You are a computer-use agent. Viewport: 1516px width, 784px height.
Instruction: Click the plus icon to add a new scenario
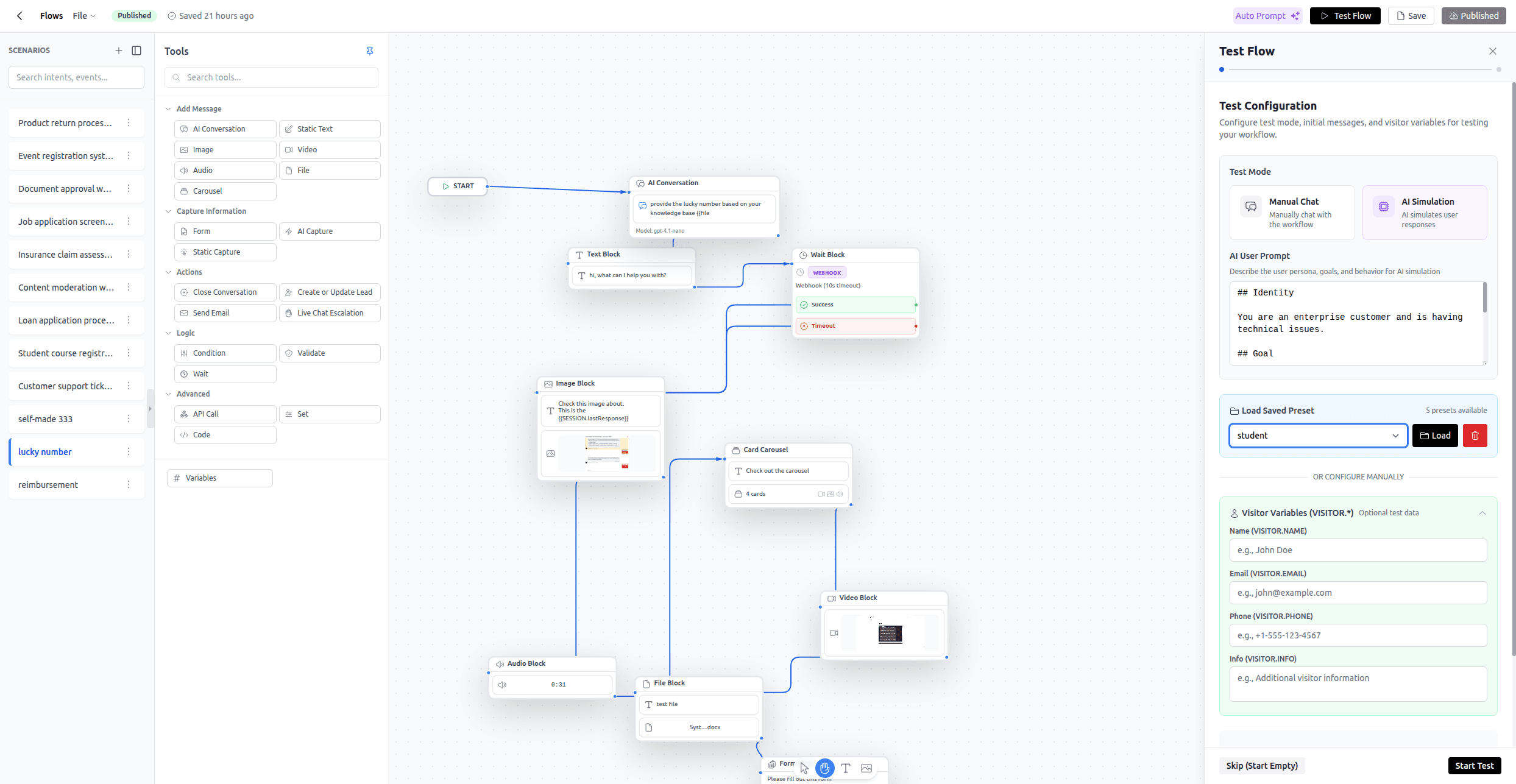[x=119, y=51]
